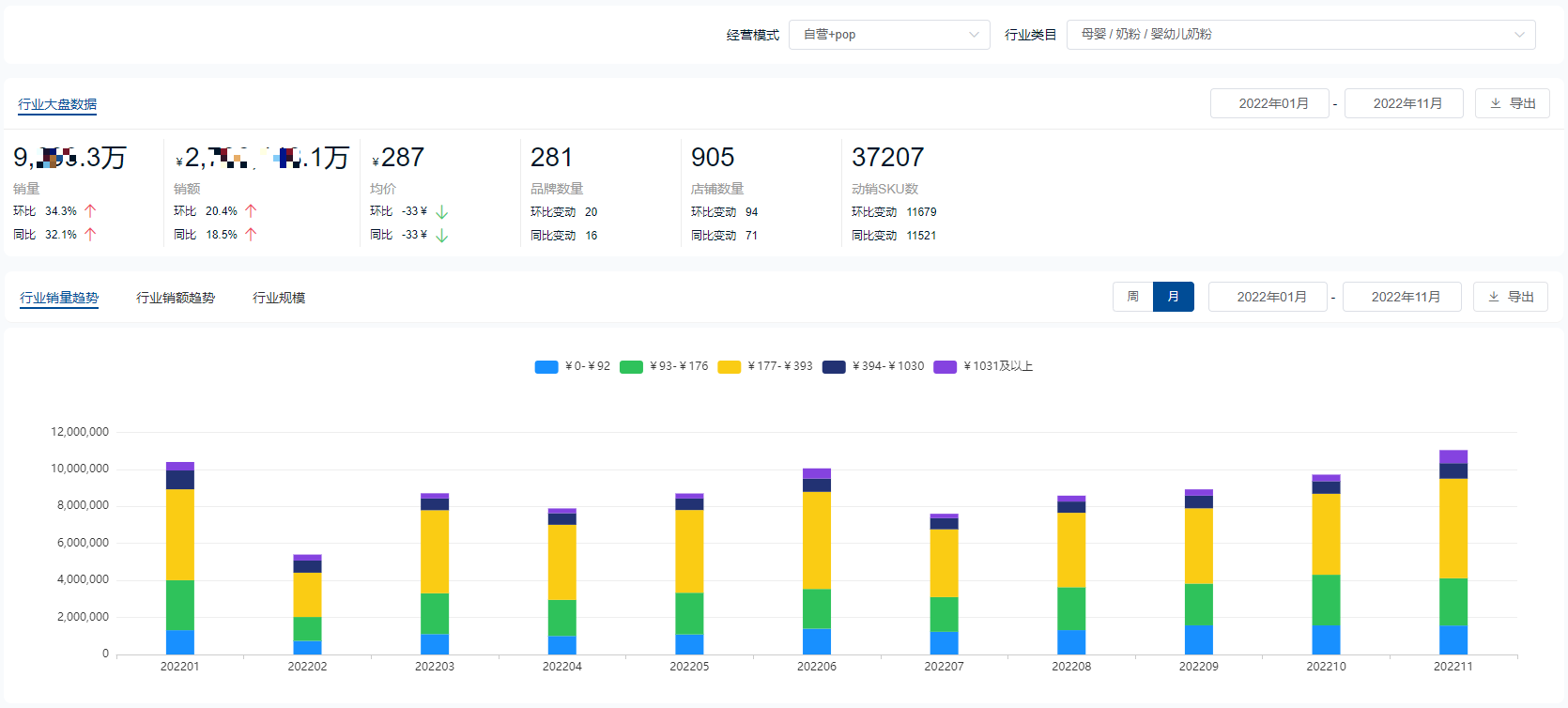Viewport: 1568px width, 708px height.
Task: Click the red up arrow beside 34.3%
Action: point(90,211)
